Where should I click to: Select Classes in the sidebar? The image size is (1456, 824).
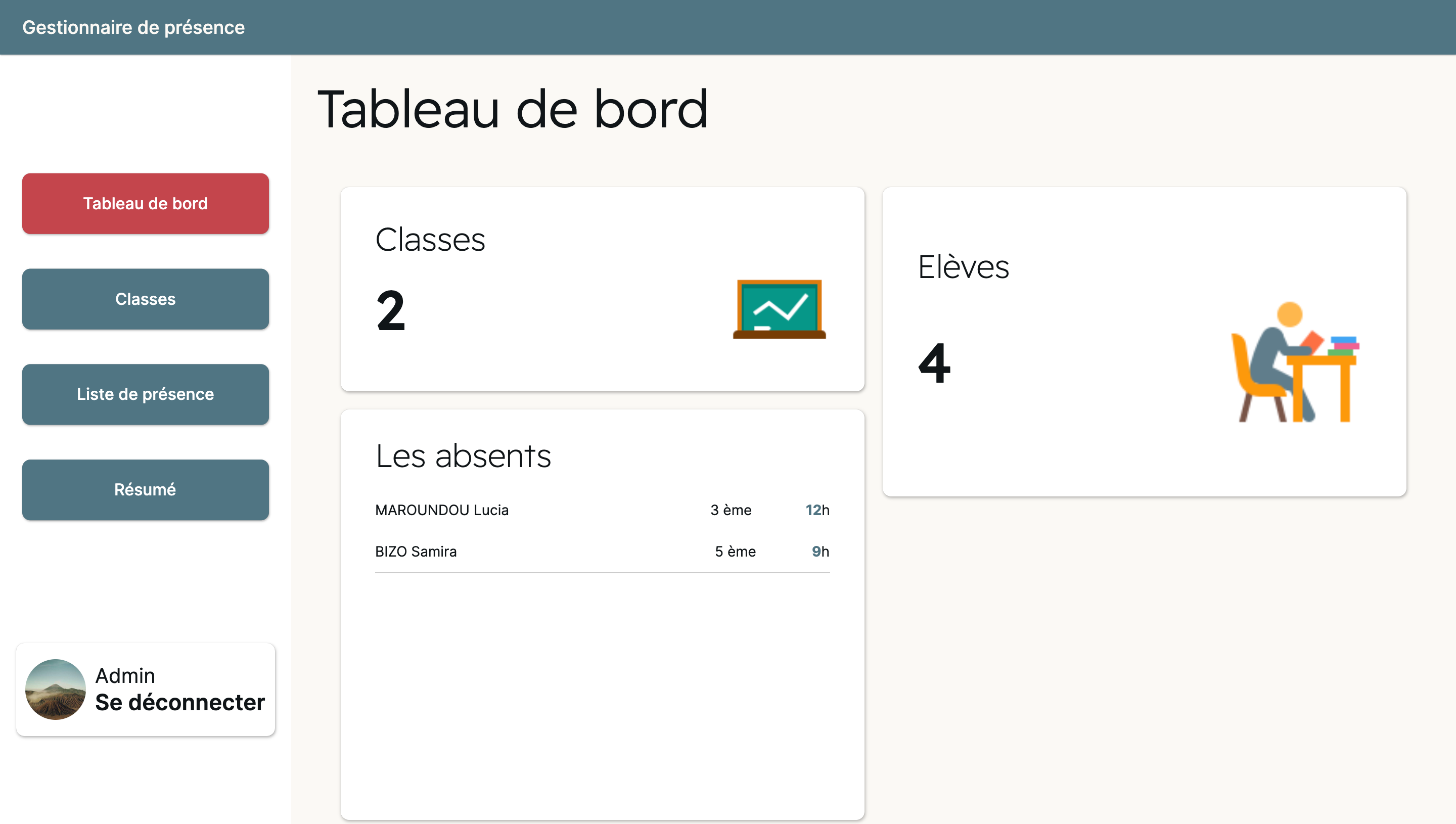point(145,299)
